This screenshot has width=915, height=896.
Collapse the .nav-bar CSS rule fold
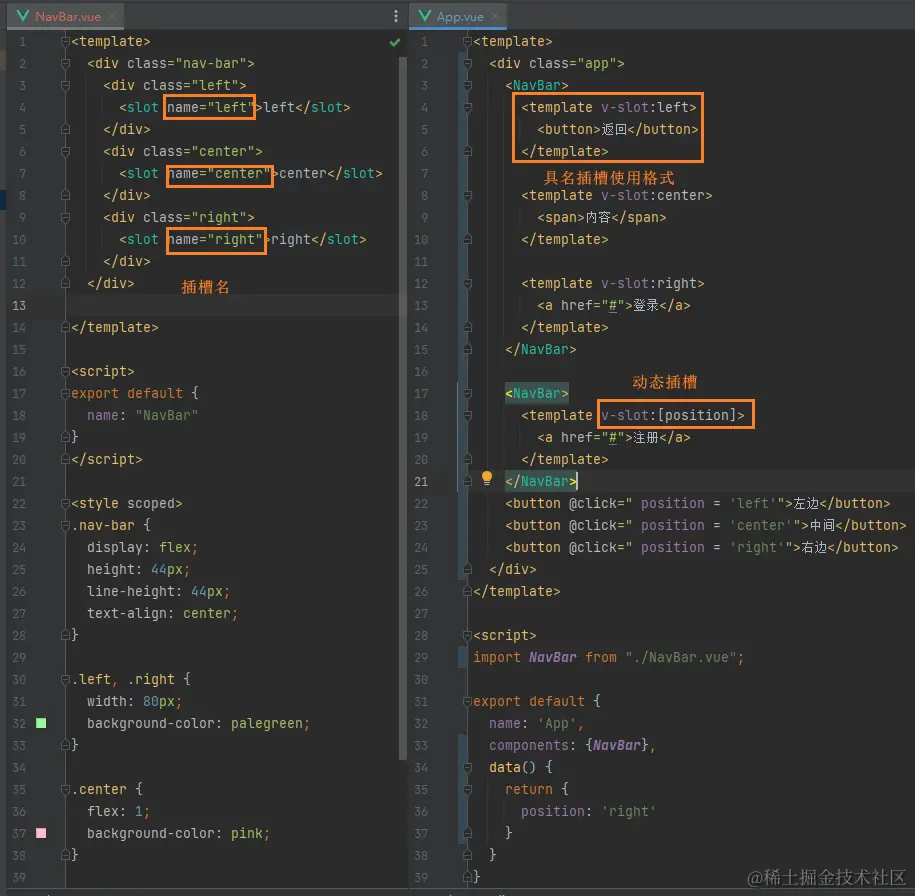click(65, 525)
